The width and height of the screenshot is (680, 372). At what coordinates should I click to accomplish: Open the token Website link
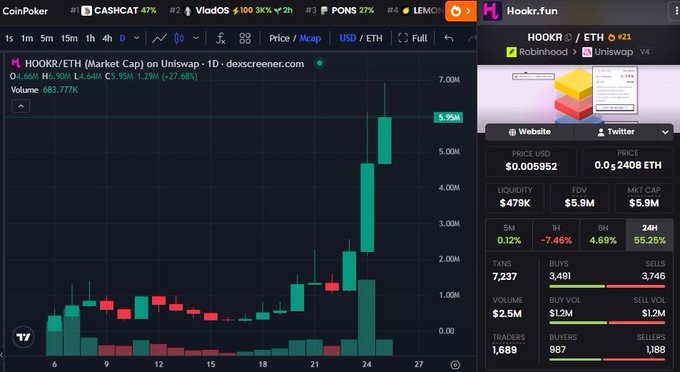click(530, 132)
